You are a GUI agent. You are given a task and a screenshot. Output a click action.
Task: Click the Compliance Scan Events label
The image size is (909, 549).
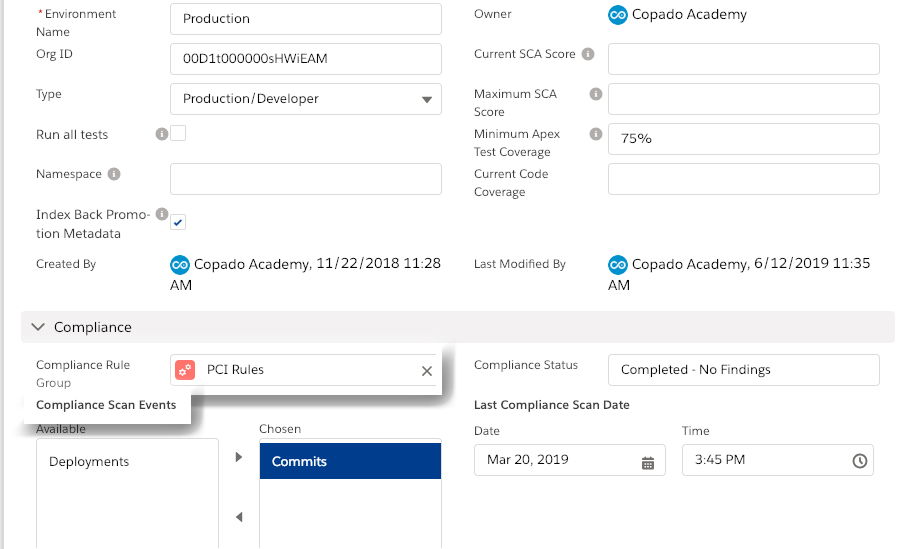tap(106, 405)
